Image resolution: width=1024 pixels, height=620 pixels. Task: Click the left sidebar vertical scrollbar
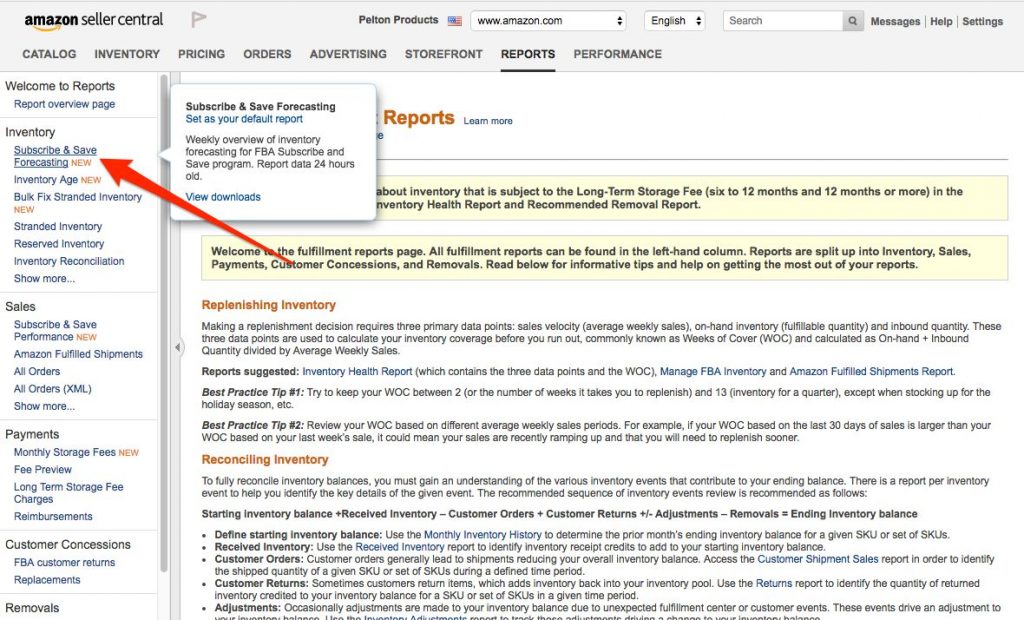[x=164, y=300]
